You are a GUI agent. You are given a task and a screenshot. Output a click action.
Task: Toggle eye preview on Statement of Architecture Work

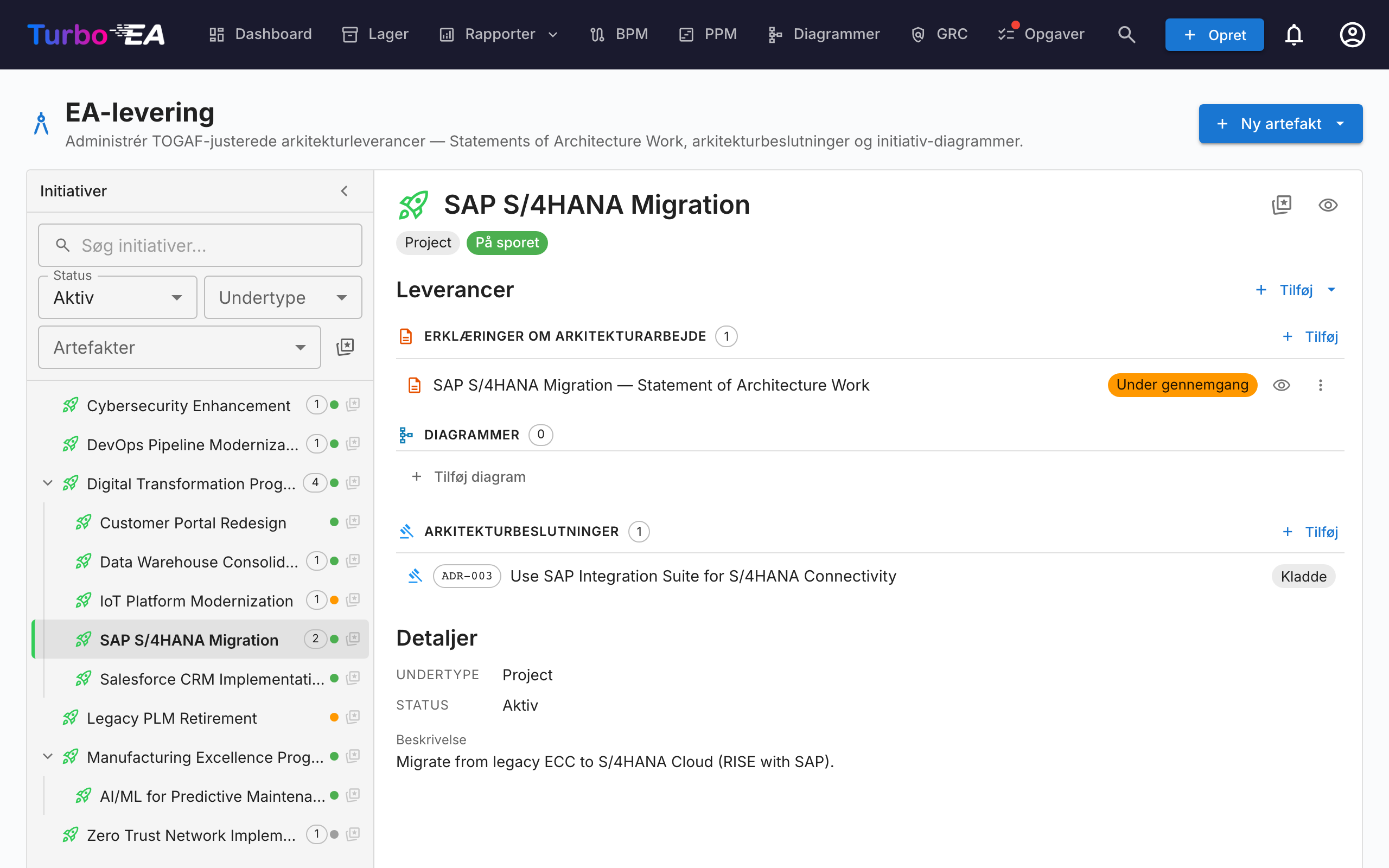coord(1282,385)
